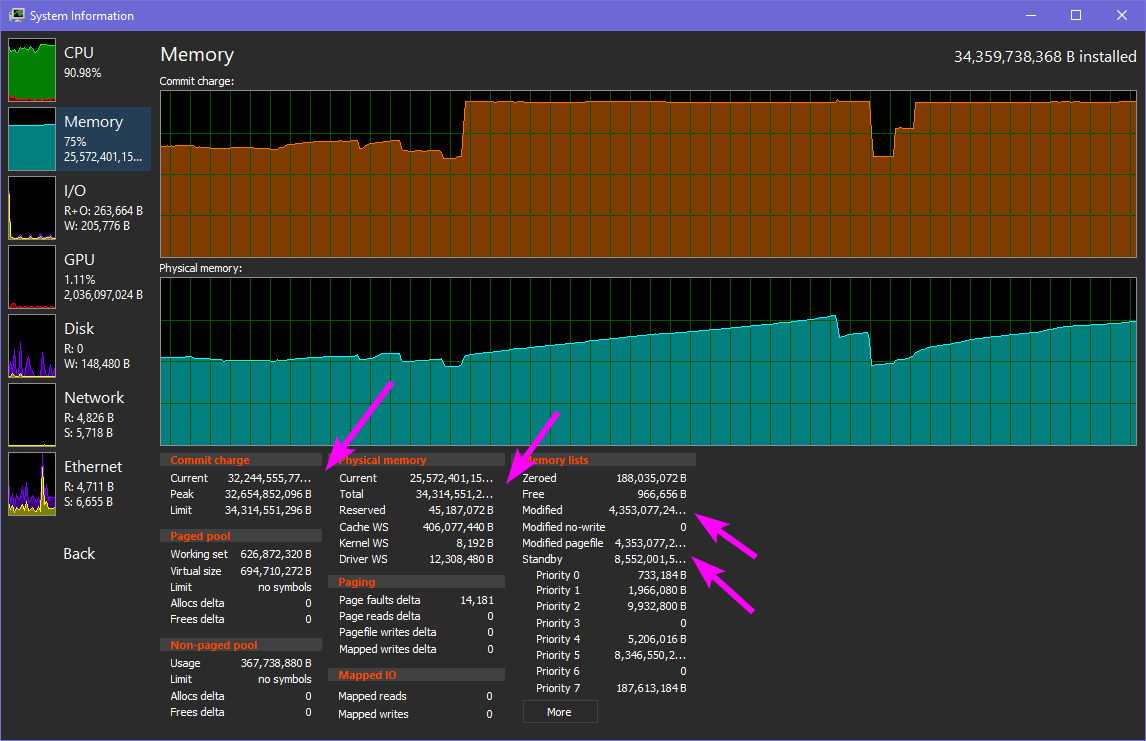Click the Kernel WS value 8,192 B
Image resolution: width=1146 pixels, height=741 pixels.
pyautogui.click(x=475, y=543)
